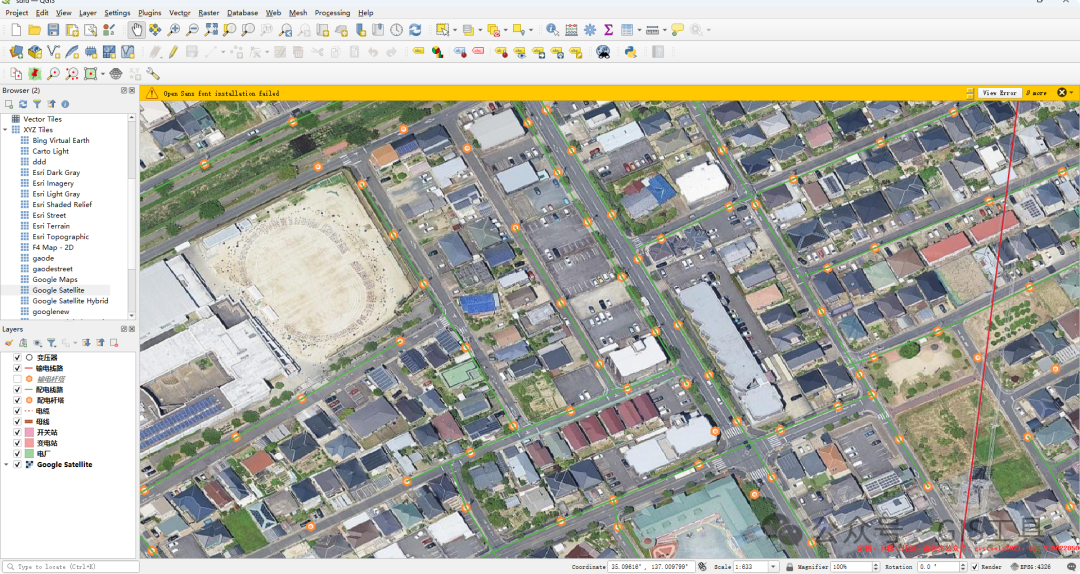Open the Select Features tool dropdown arrow
1080x574 pixels.
coord(455,30)
